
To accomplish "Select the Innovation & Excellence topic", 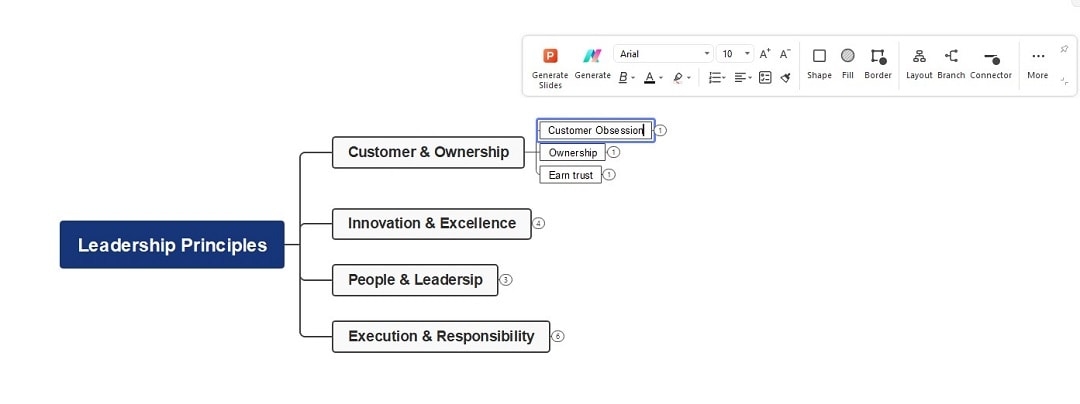I will (x=432, y=224).
